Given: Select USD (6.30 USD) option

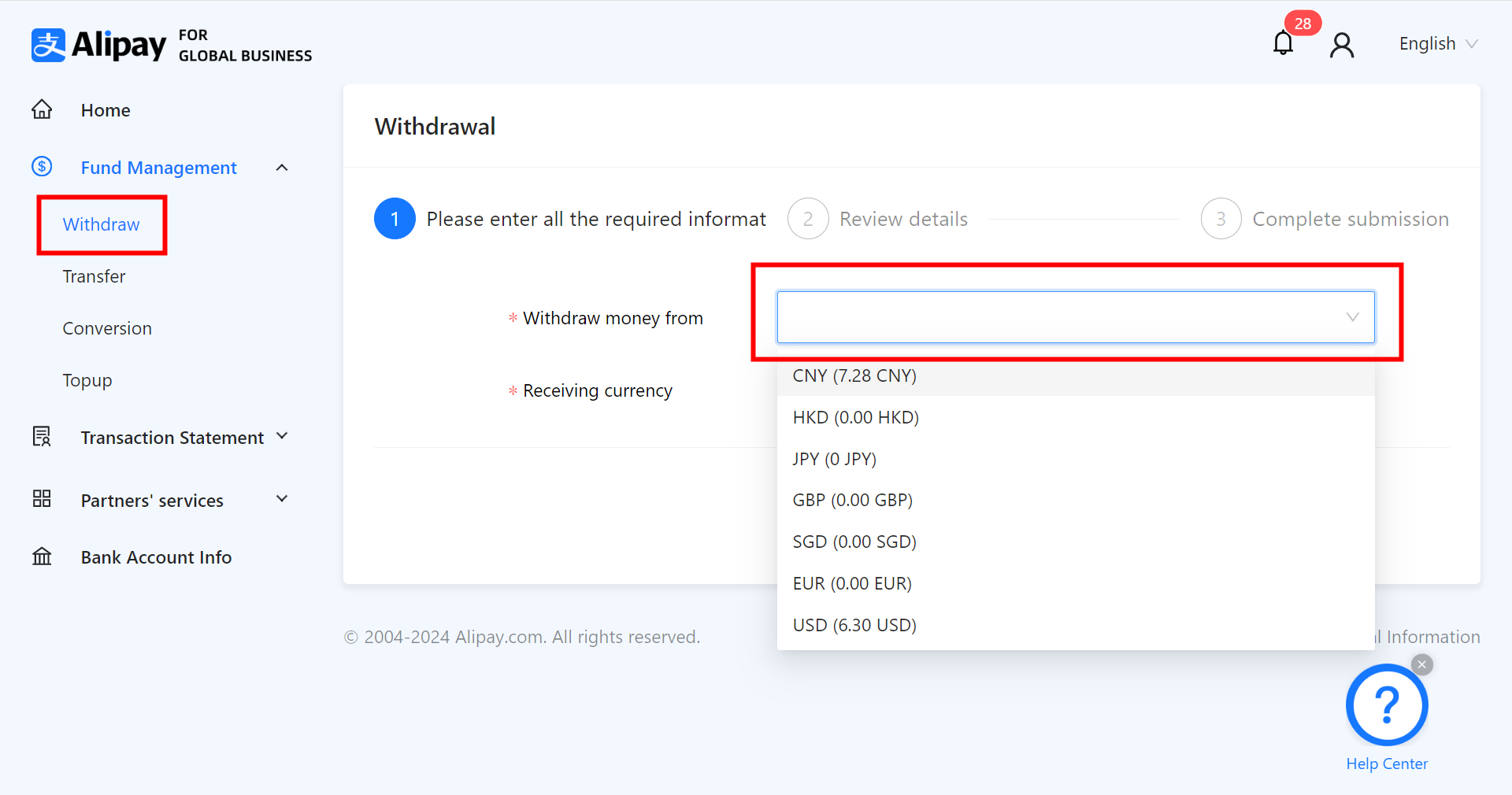Looking at the screenshot, I should coord(854,625).
